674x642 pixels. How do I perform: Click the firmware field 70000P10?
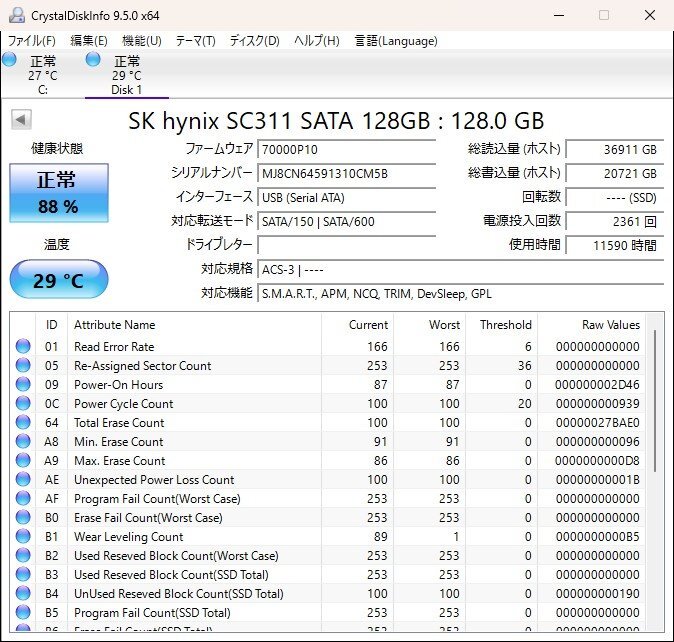pyautogui.click(x=346, y=150)
